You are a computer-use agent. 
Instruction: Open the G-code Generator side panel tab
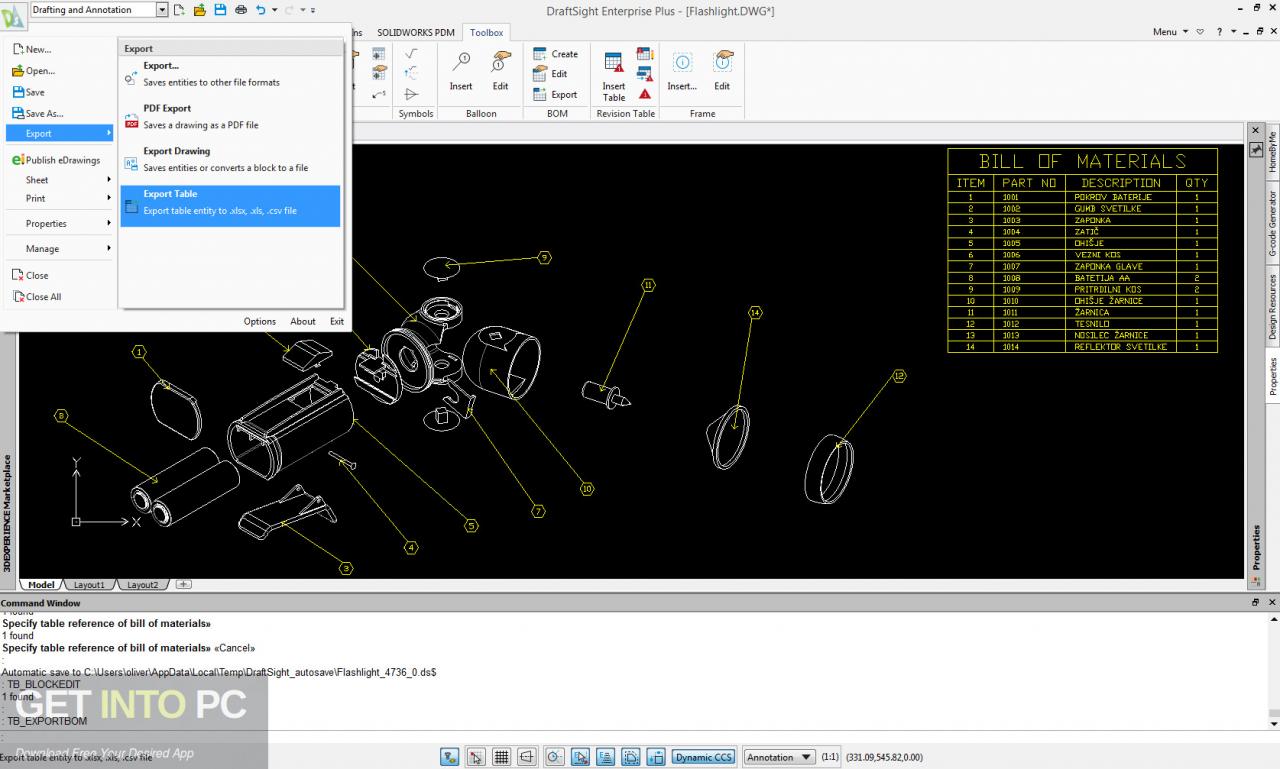click(x=1273, y=224)
